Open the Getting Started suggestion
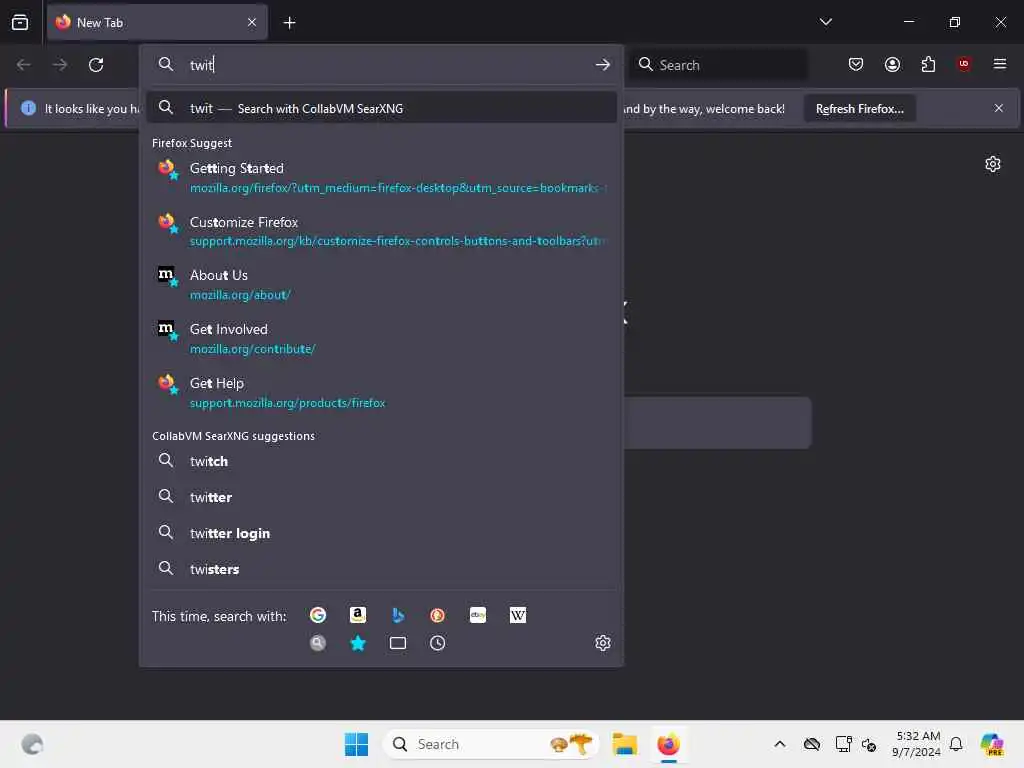The image size is (1024, 768). click(x=382, y=177)
